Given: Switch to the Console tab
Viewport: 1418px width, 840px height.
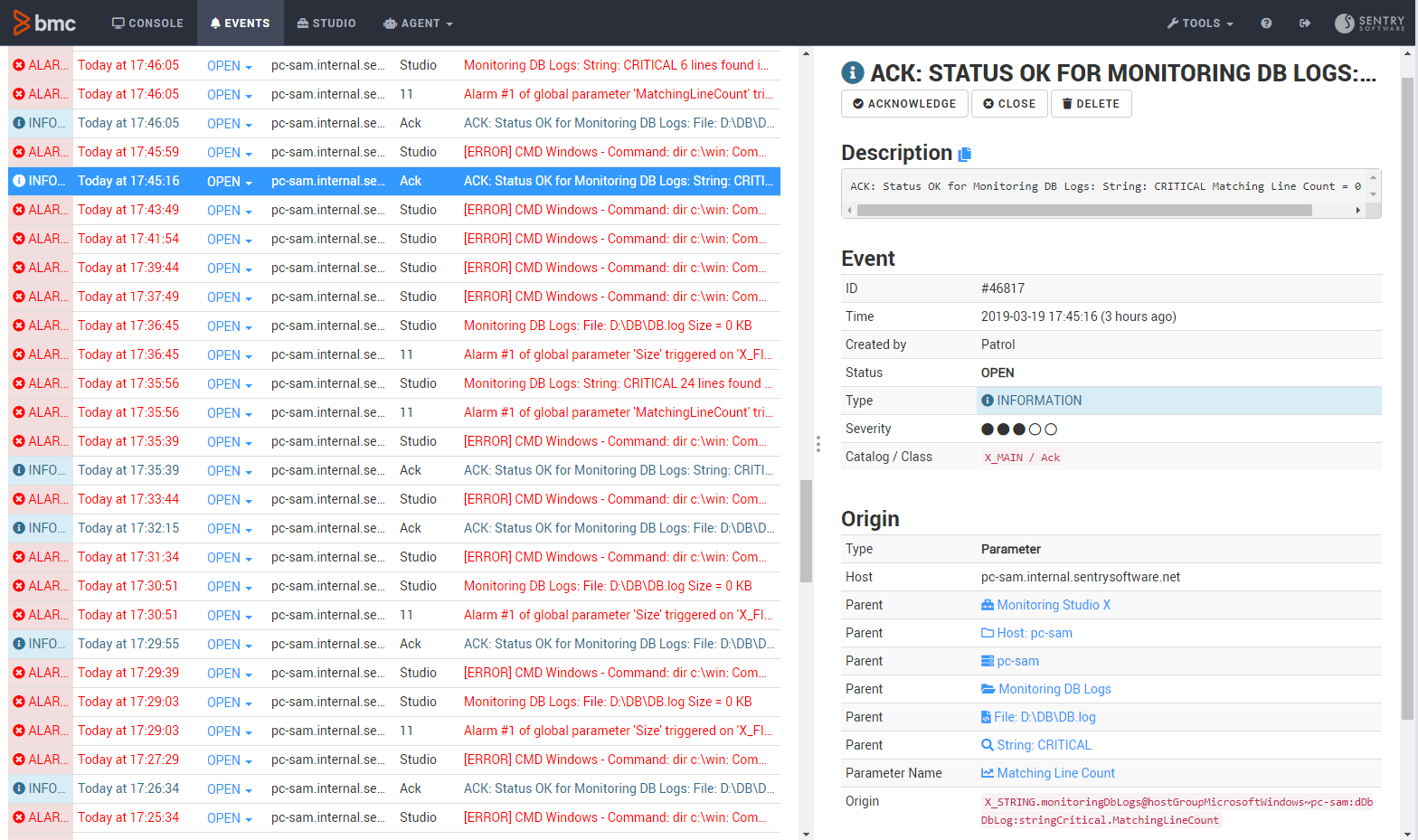Looking at the screenshot, I should pos(147,24).
